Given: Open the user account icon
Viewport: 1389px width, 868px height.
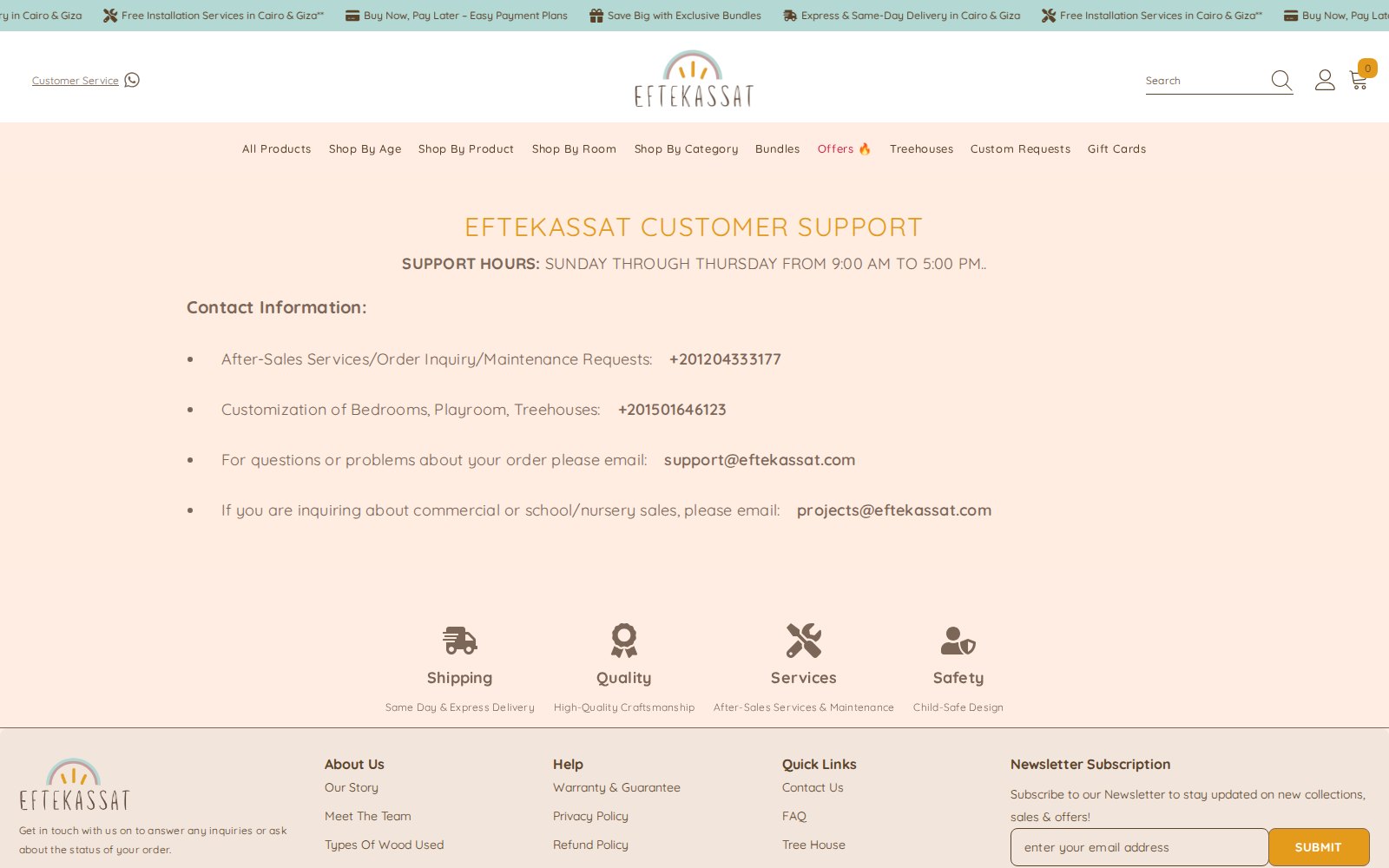Looking at the screenshot, I should coord(1325,80).
